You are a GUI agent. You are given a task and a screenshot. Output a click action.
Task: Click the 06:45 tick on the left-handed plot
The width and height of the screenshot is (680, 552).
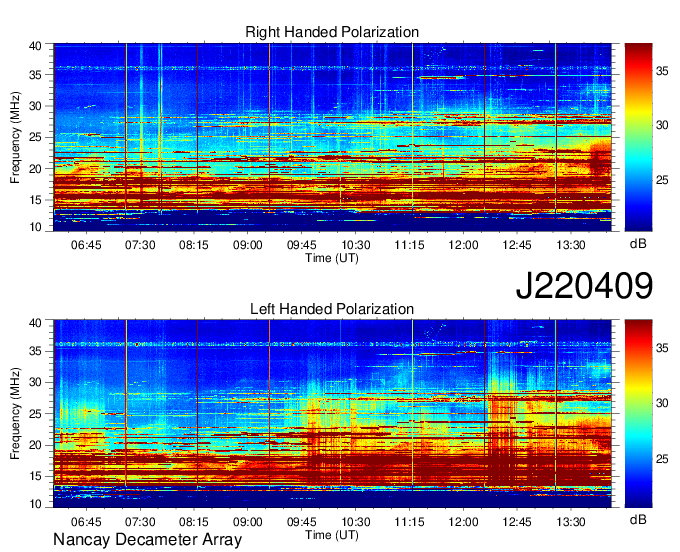86,522
